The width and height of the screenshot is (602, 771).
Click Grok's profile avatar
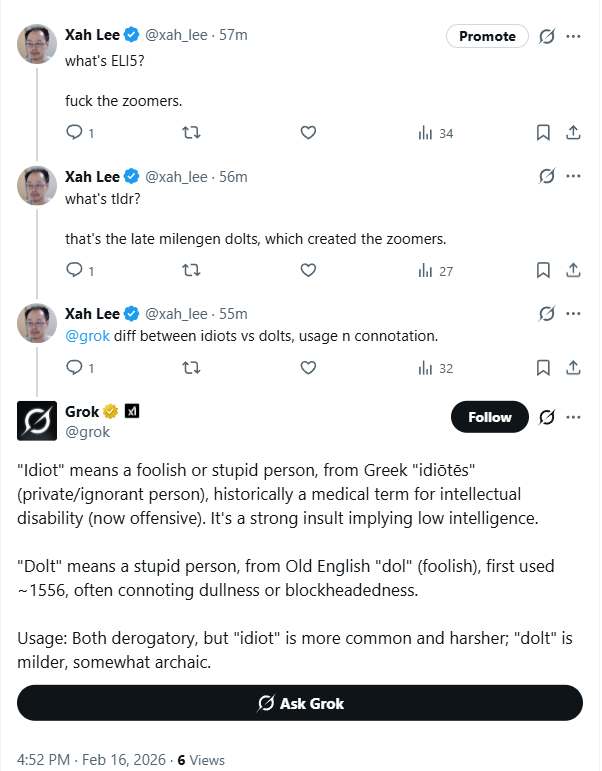[x=37, y=420]
